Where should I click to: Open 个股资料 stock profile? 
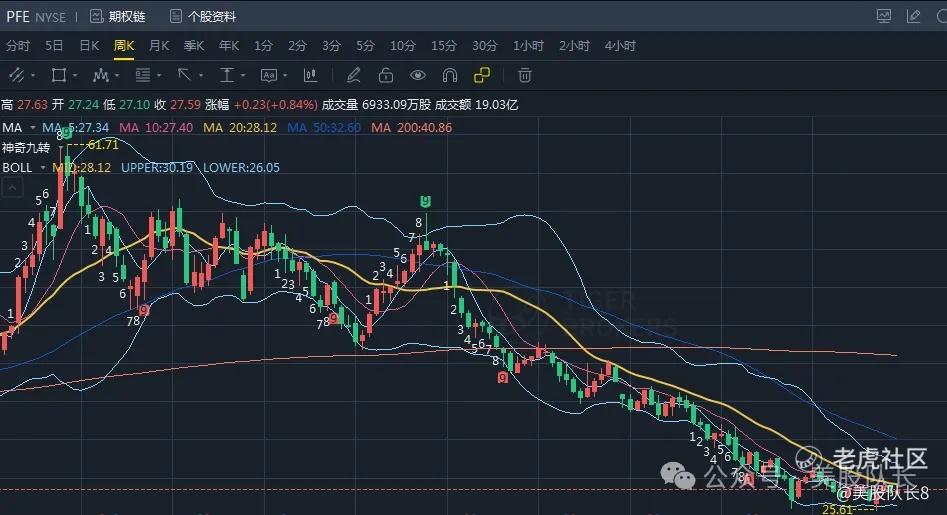pos(203,17)
